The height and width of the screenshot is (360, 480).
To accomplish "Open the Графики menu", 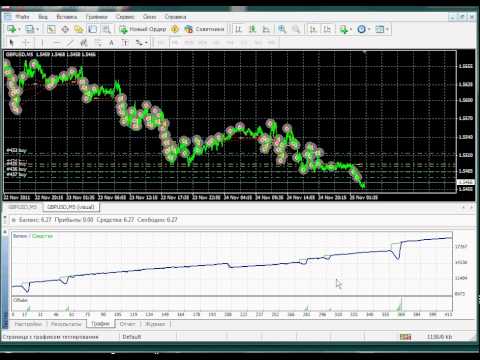I will click(x=96, y=17).
